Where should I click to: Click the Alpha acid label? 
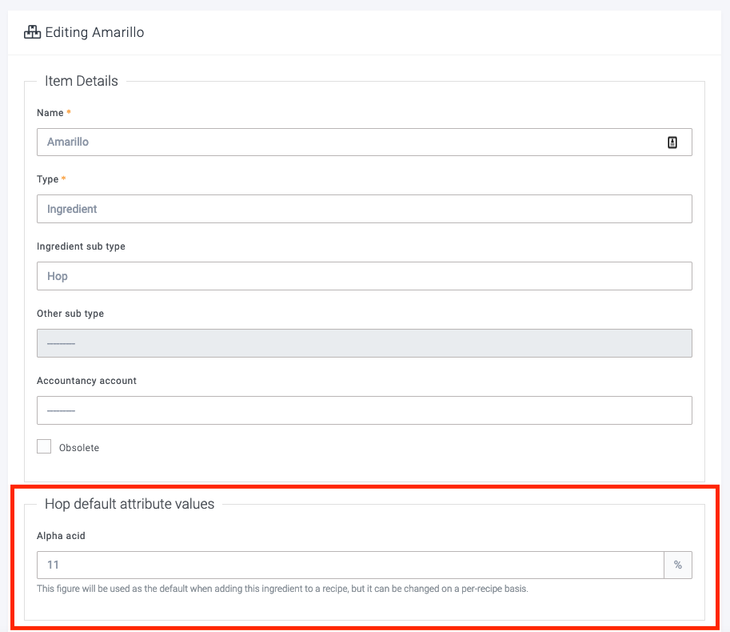point(61,536)
